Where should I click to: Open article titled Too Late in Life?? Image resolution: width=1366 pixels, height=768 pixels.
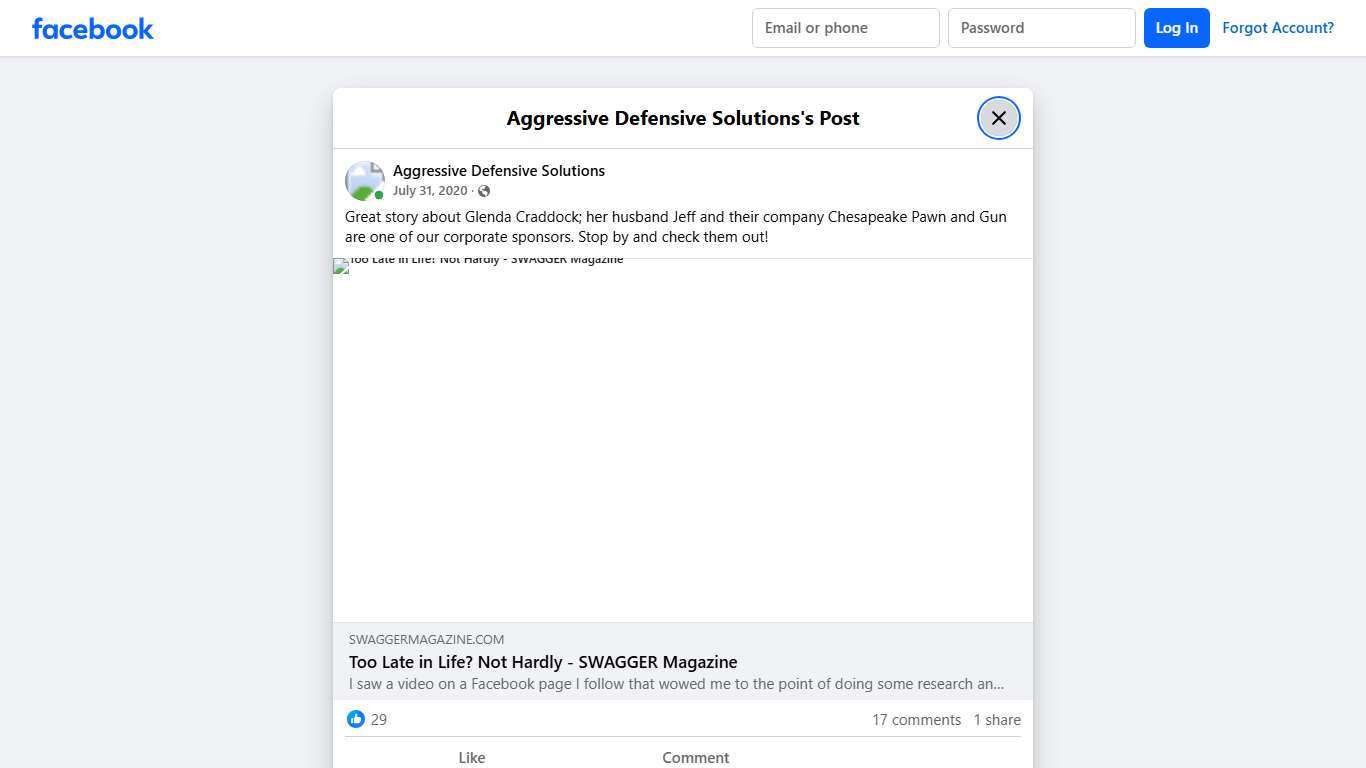click(x=542, y=662)
